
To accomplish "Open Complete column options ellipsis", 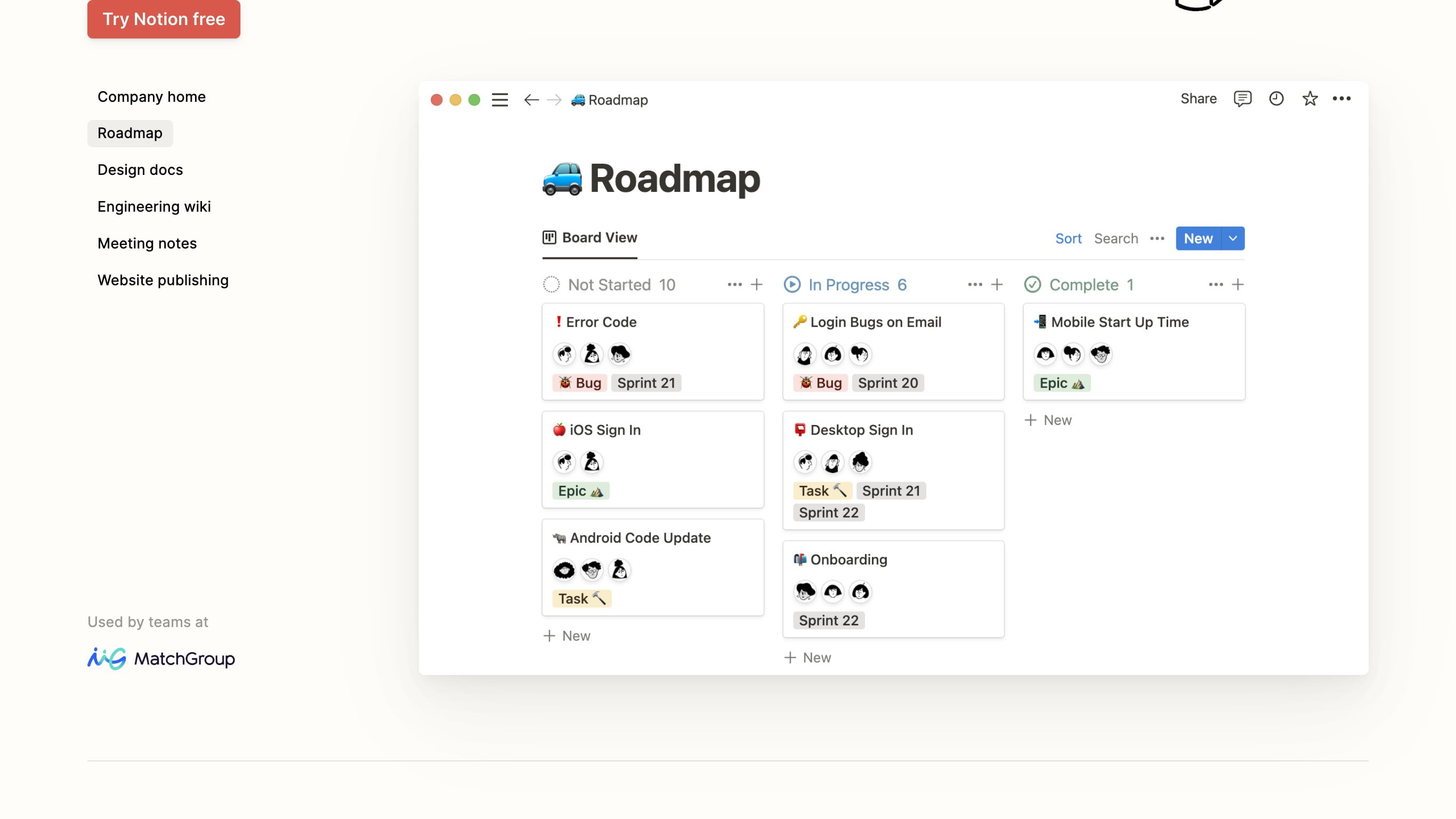I will [1216, 285].
